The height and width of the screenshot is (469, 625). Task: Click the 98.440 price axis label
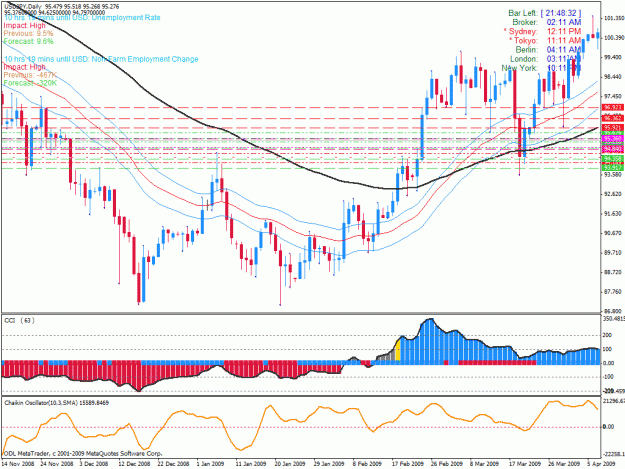[613, 77]
